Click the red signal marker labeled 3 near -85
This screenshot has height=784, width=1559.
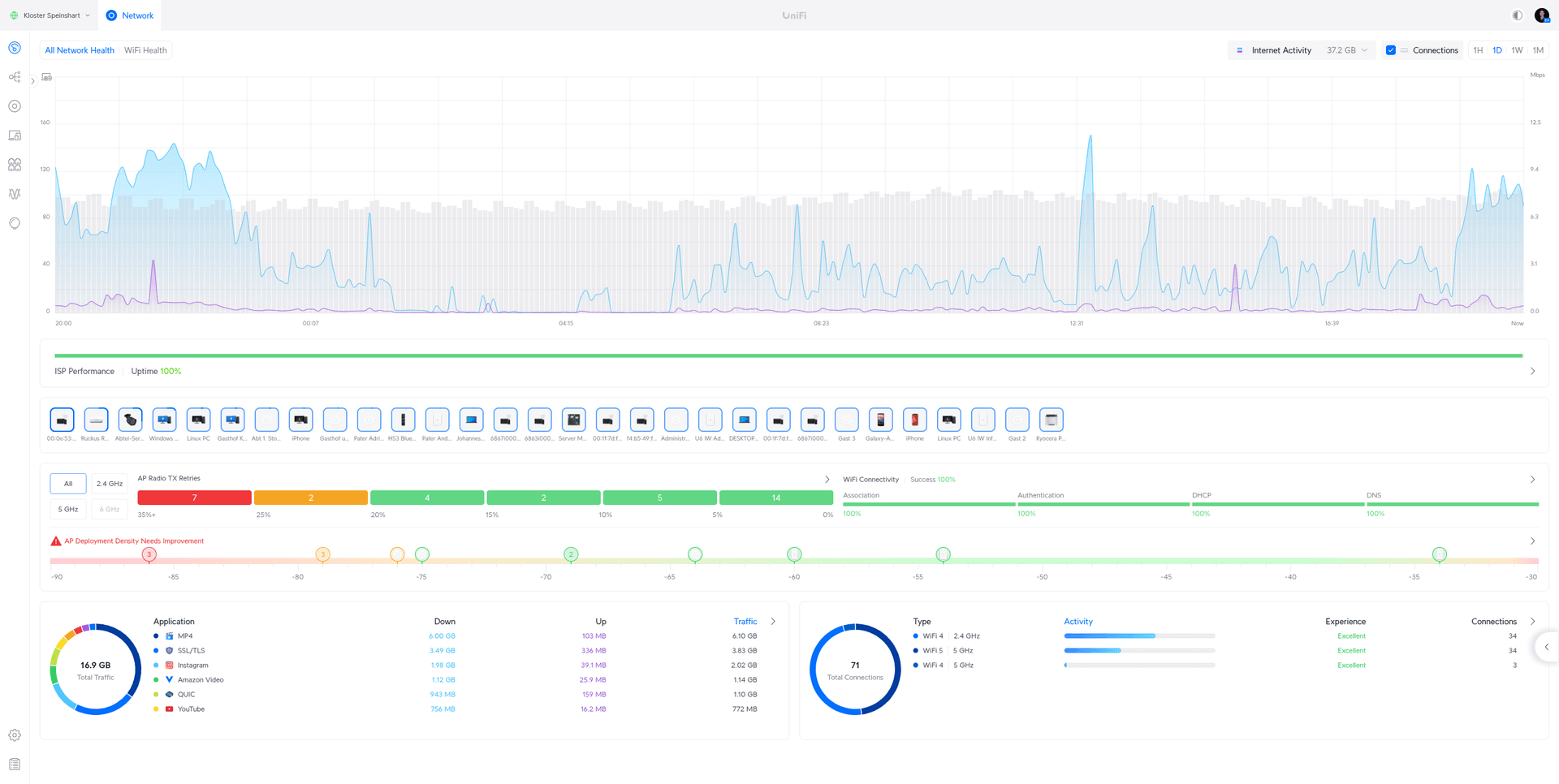point(149,554)
